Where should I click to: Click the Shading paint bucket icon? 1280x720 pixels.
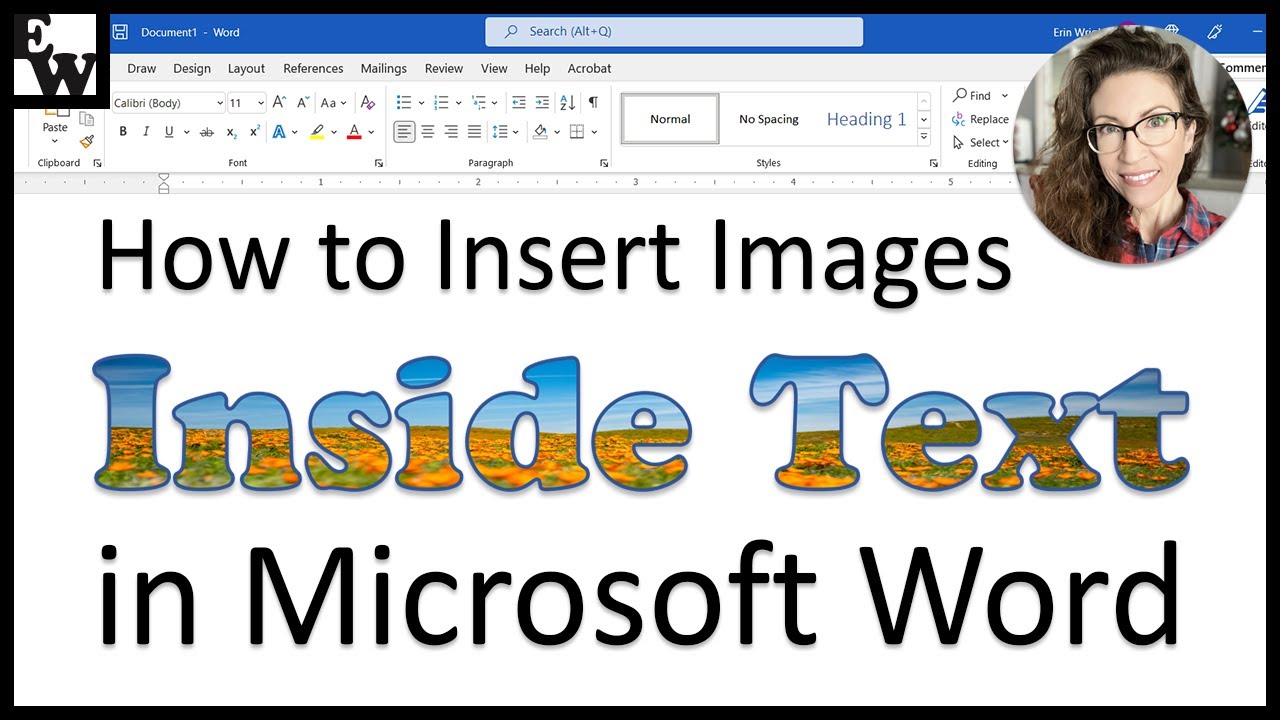540,132
